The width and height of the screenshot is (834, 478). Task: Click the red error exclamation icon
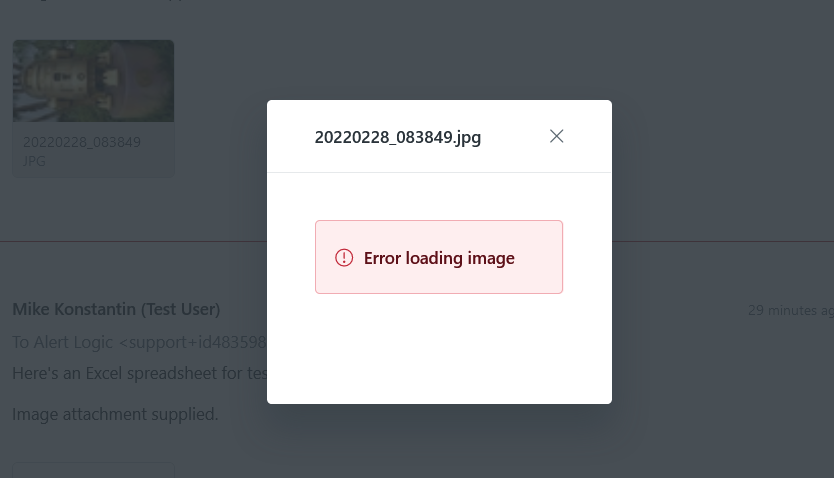344,258
